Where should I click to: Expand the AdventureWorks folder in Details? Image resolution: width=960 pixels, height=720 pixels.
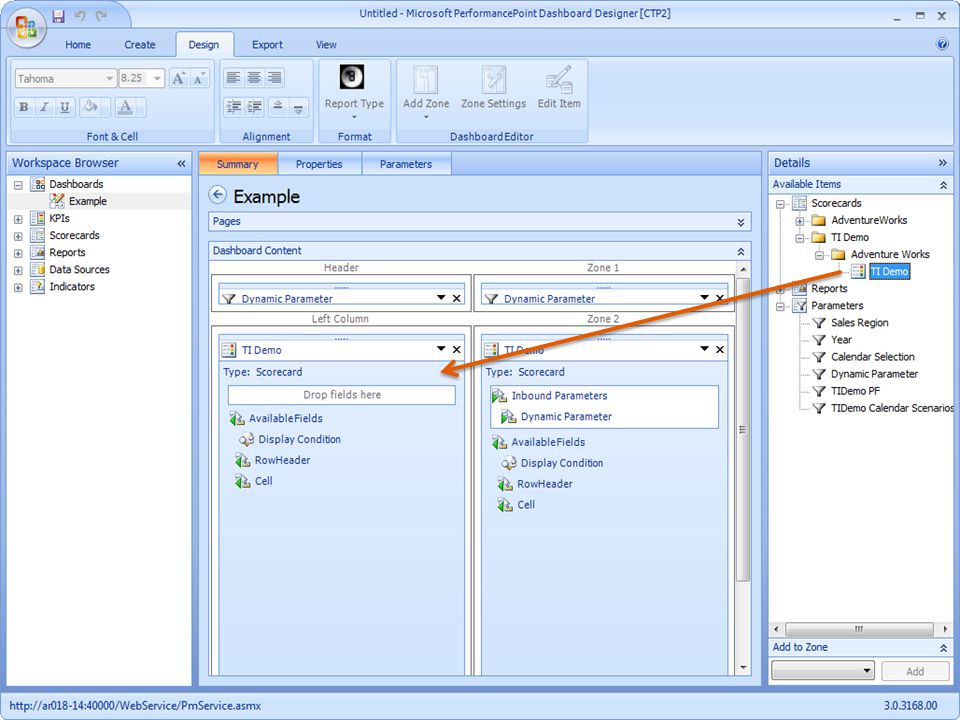click(x=800, y=221)
